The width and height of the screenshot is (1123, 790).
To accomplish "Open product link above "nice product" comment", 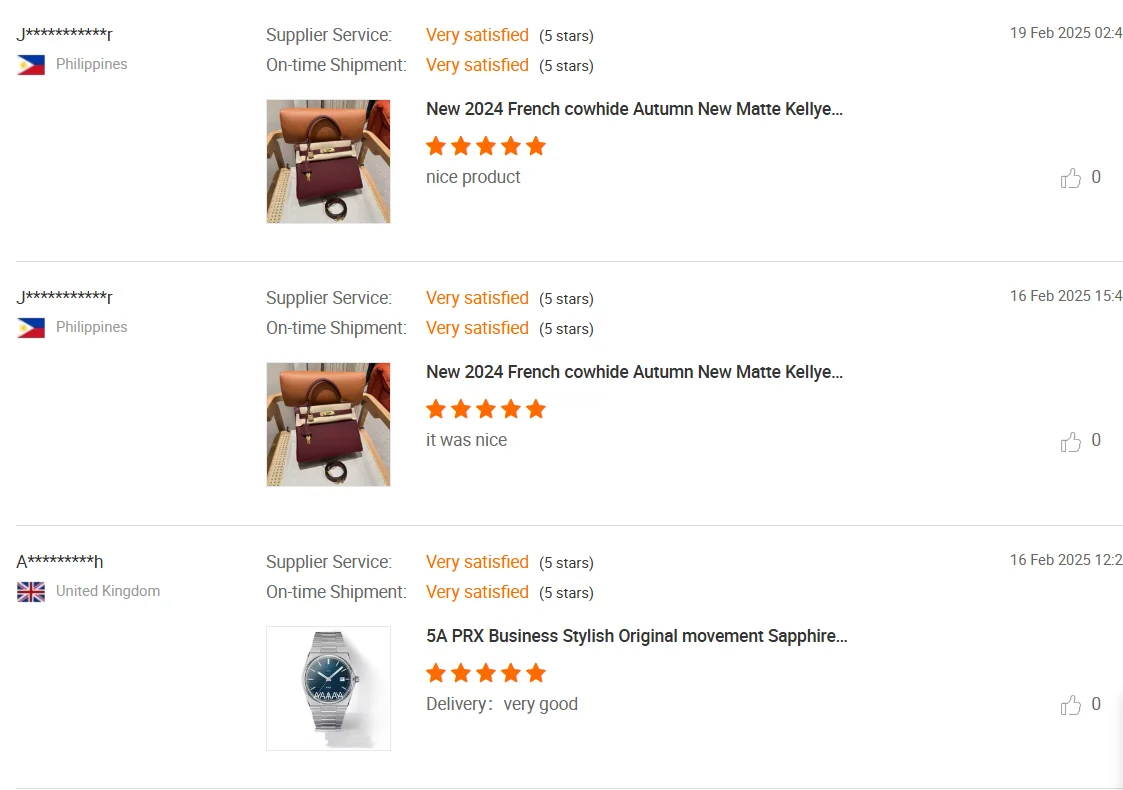I will click(634, 109).
